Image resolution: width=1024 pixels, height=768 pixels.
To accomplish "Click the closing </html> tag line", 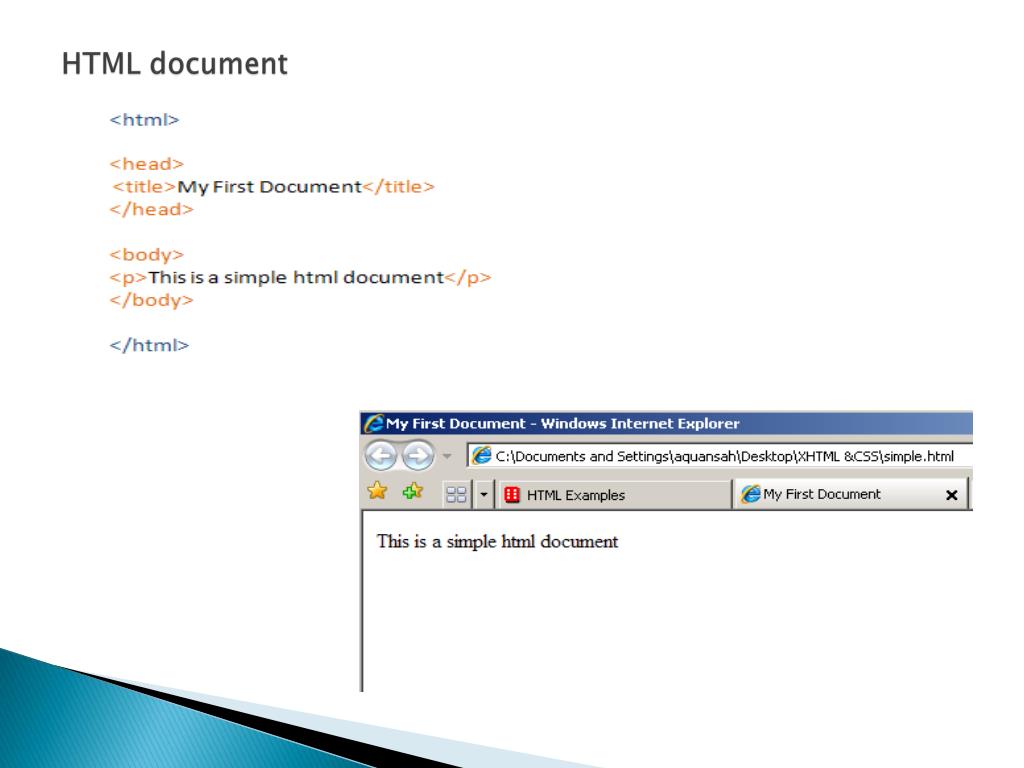I will (149, 345).
